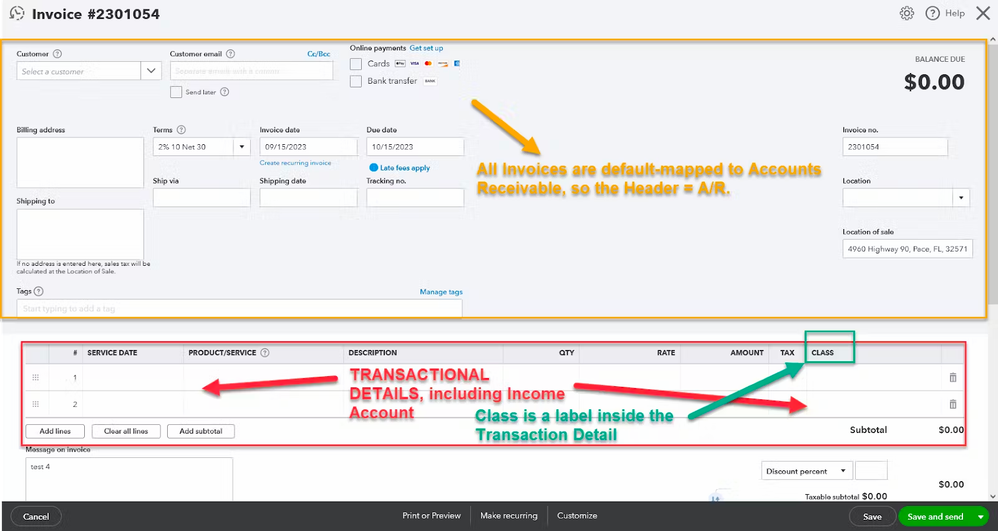Click the Add lines button

pos(55,431)
